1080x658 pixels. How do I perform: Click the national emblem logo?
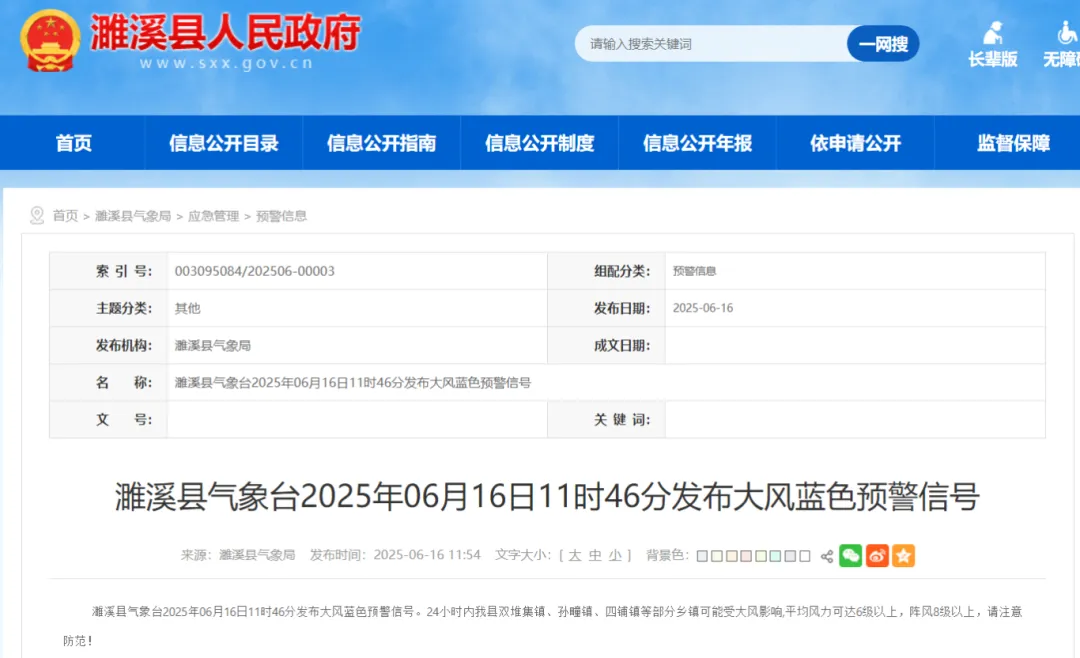[x=49, y=40]
